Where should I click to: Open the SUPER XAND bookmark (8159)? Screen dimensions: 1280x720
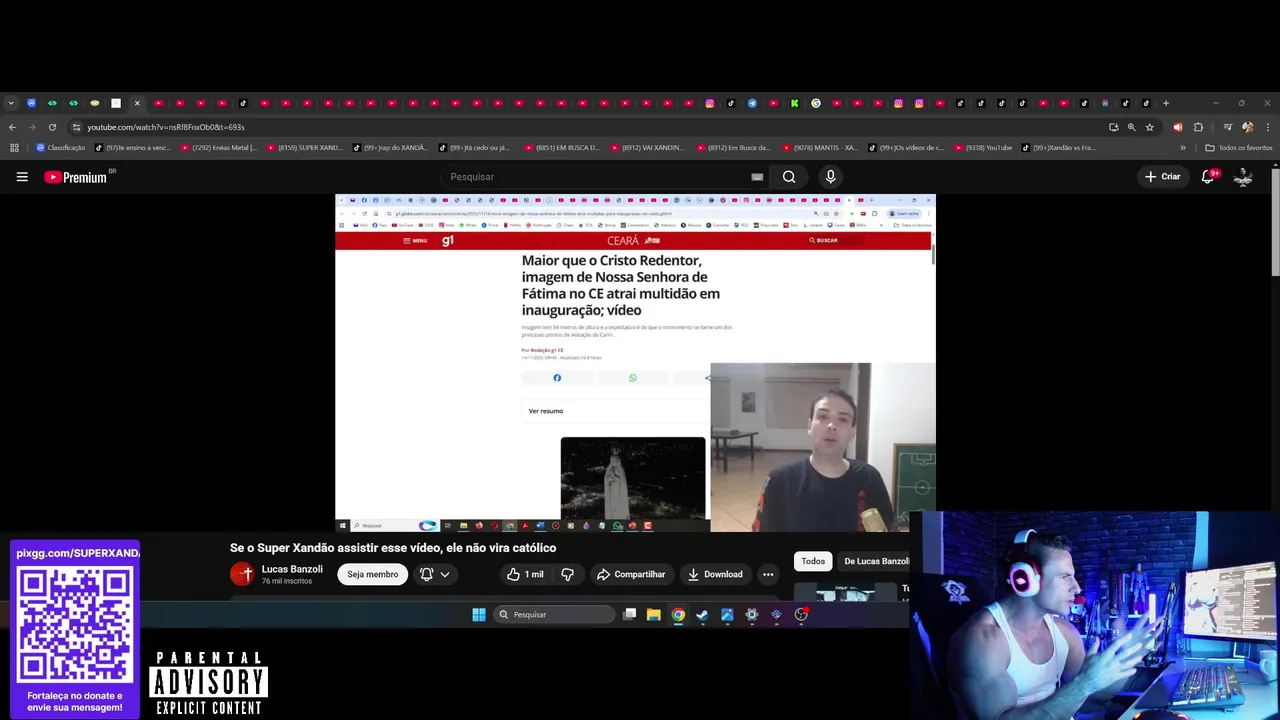[304, 148]
